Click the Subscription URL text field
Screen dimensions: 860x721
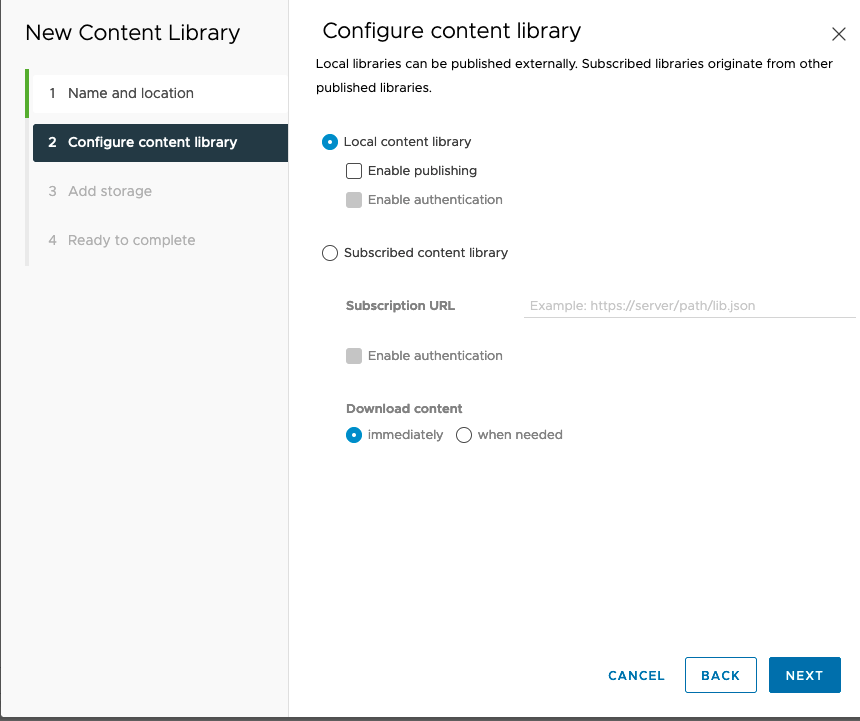pos(688,306)
